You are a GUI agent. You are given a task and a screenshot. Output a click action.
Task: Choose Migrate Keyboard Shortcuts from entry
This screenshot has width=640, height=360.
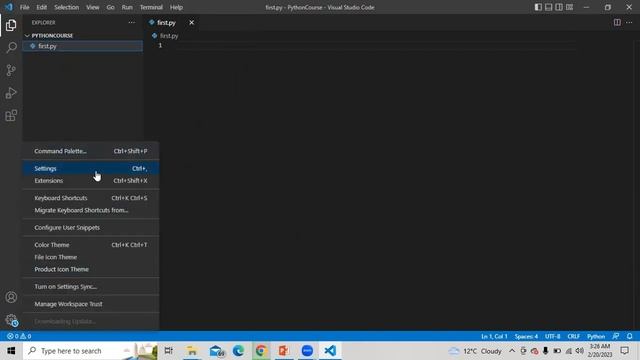coord(91,210)
